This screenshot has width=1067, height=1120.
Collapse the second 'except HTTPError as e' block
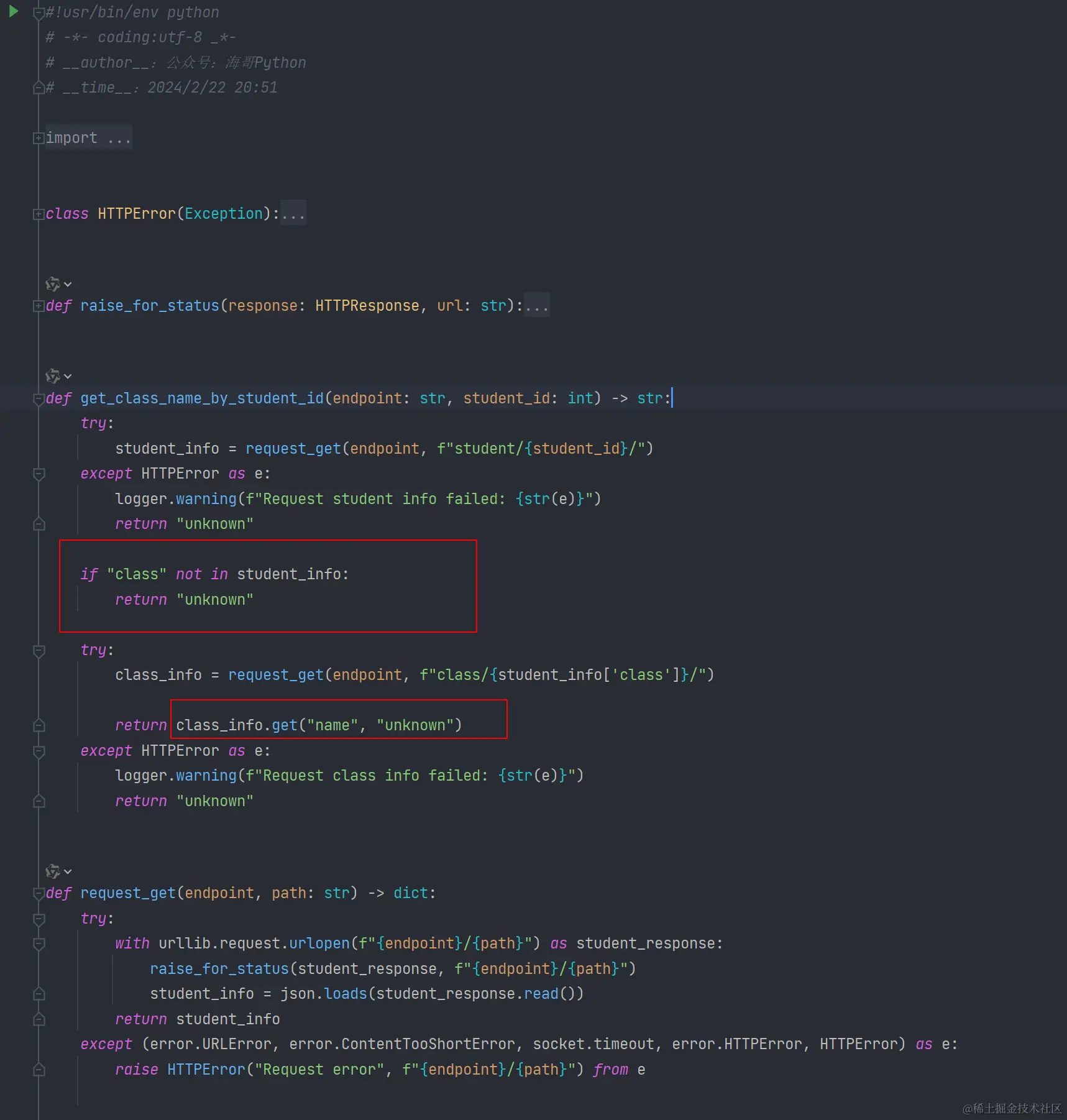point(39,751)
